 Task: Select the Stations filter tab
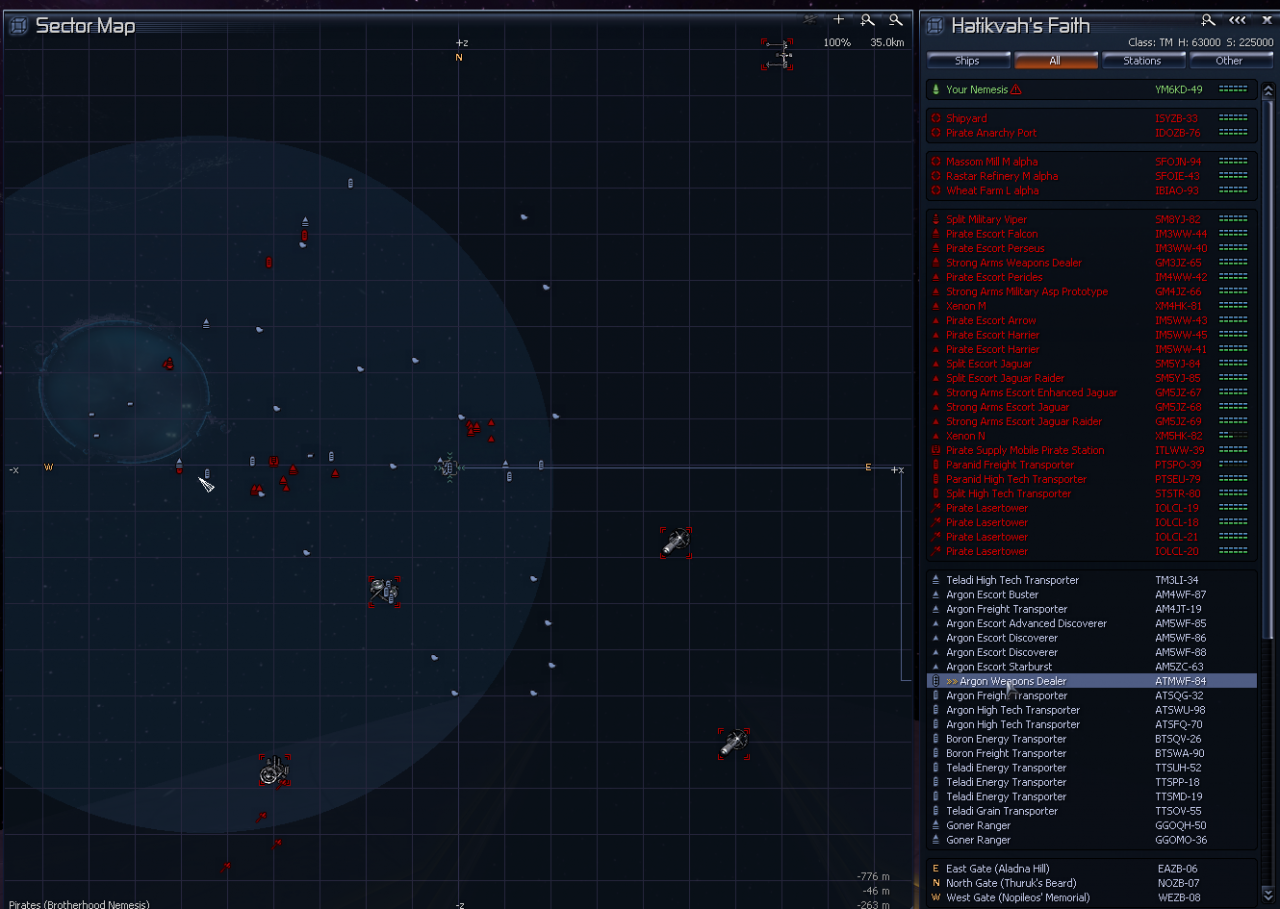pos(1142,61)
